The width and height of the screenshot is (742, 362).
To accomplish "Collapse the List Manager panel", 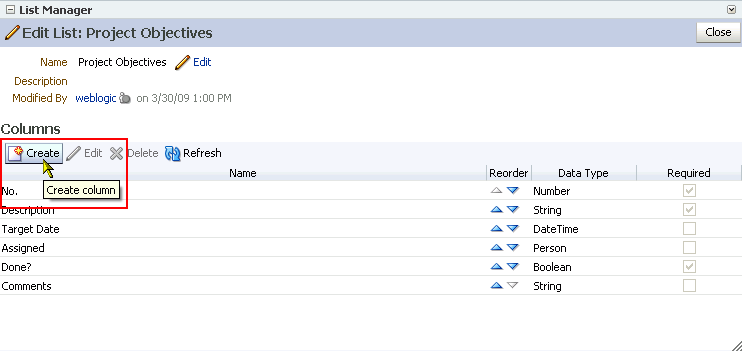I will click(10, 10).
